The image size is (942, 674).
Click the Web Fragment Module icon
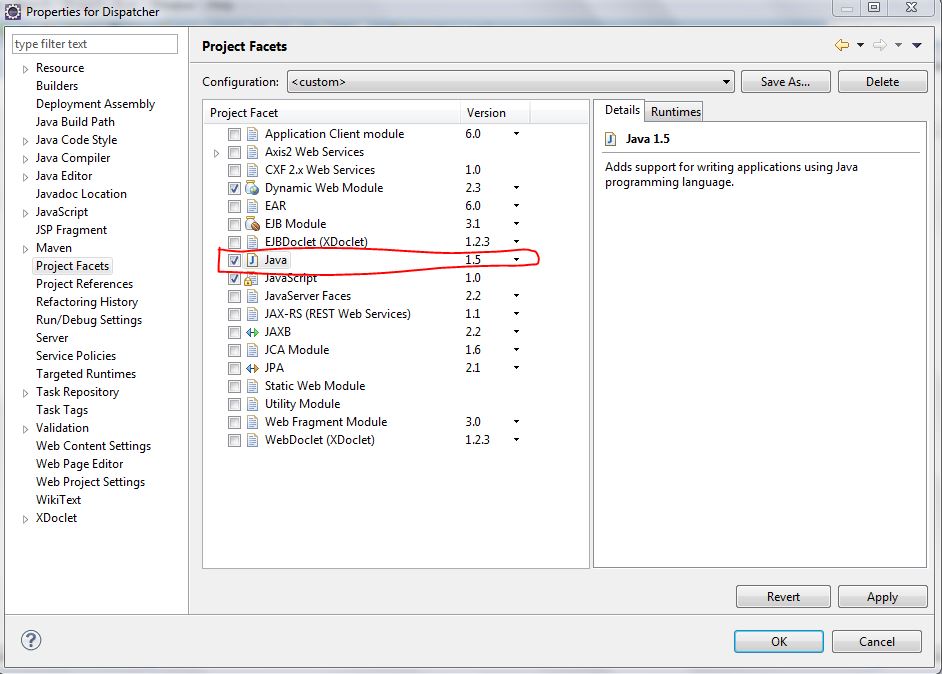pyautogui.click(x=253, y=422)
